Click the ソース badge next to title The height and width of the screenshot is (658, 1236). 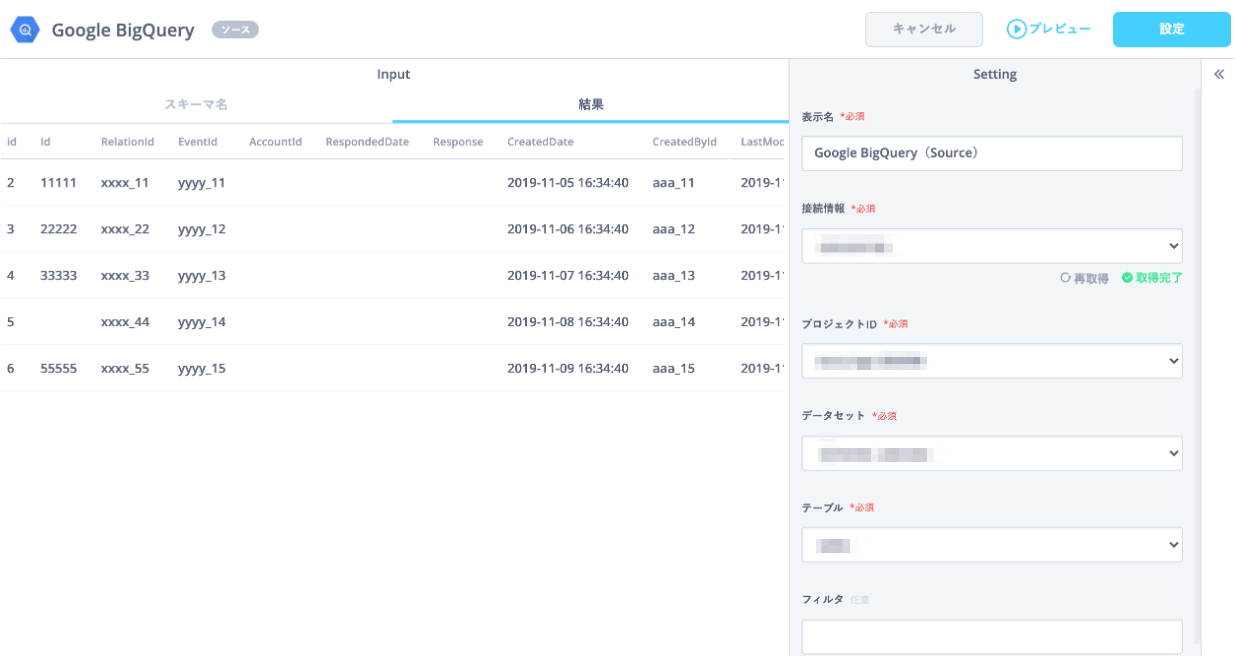click(235, 30)
